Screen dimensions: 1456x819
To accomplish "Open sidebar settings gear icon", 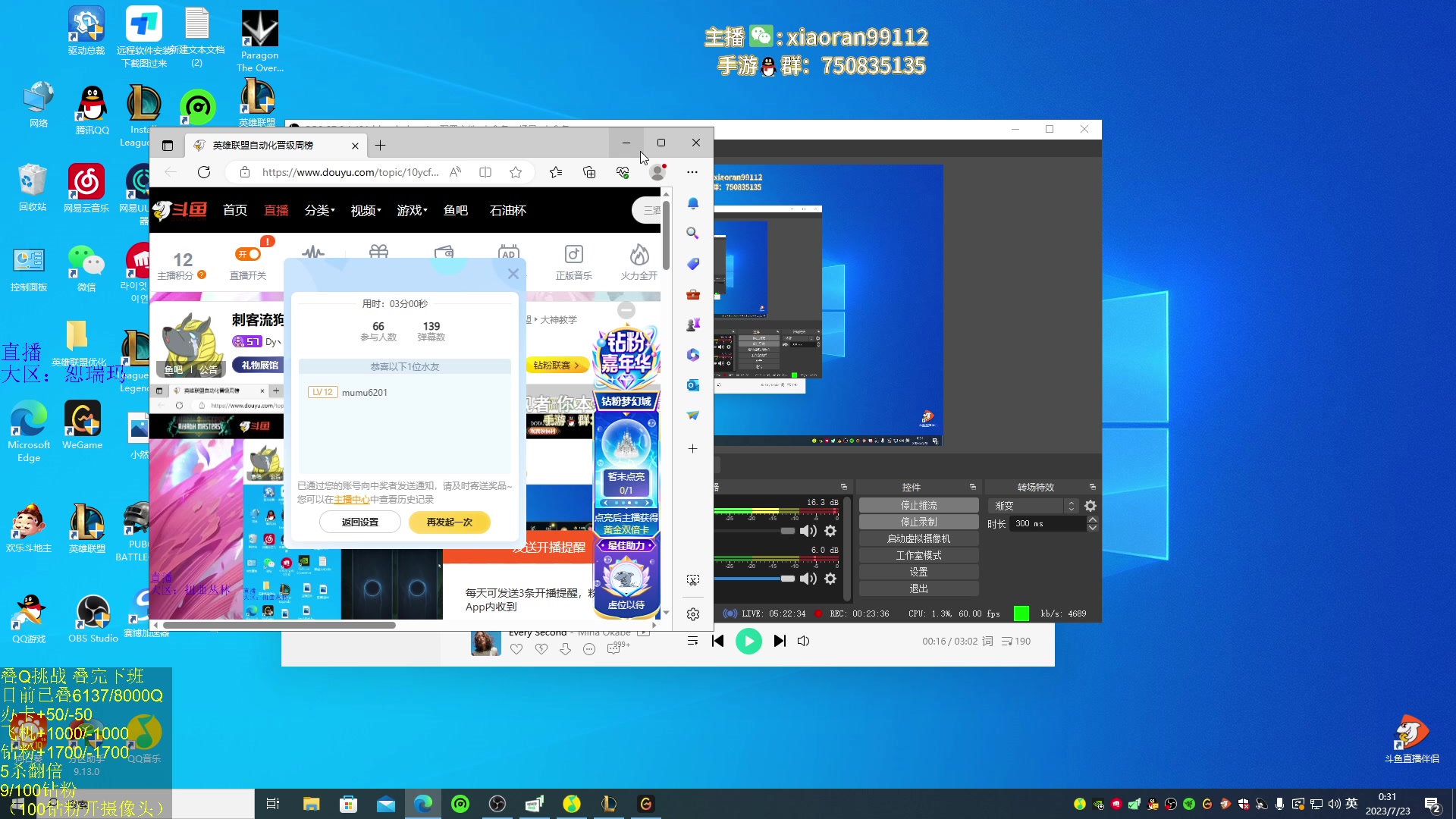I will [x=692, y=614].
